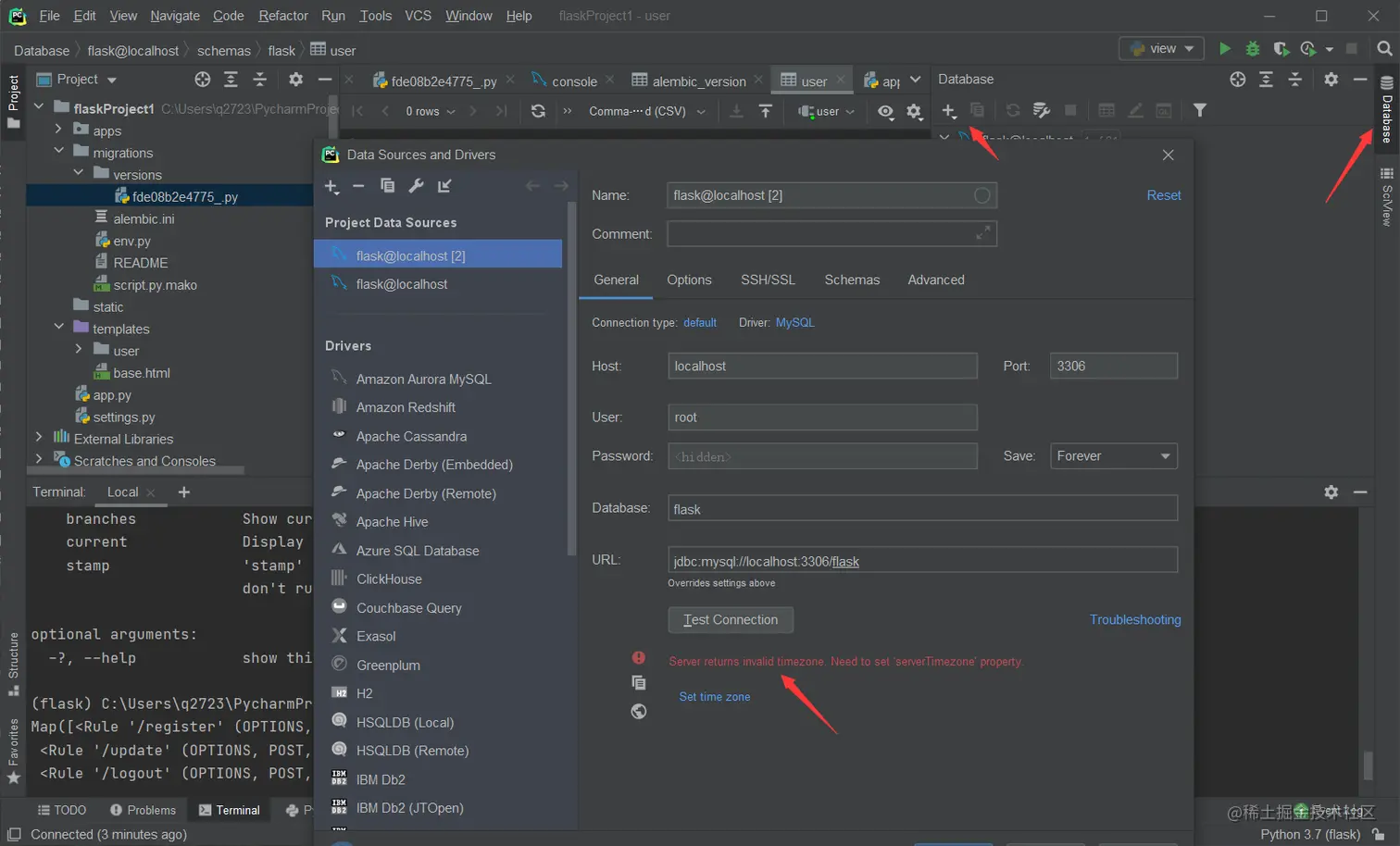Expand Scratches and Consoles node

coord(38,460)
